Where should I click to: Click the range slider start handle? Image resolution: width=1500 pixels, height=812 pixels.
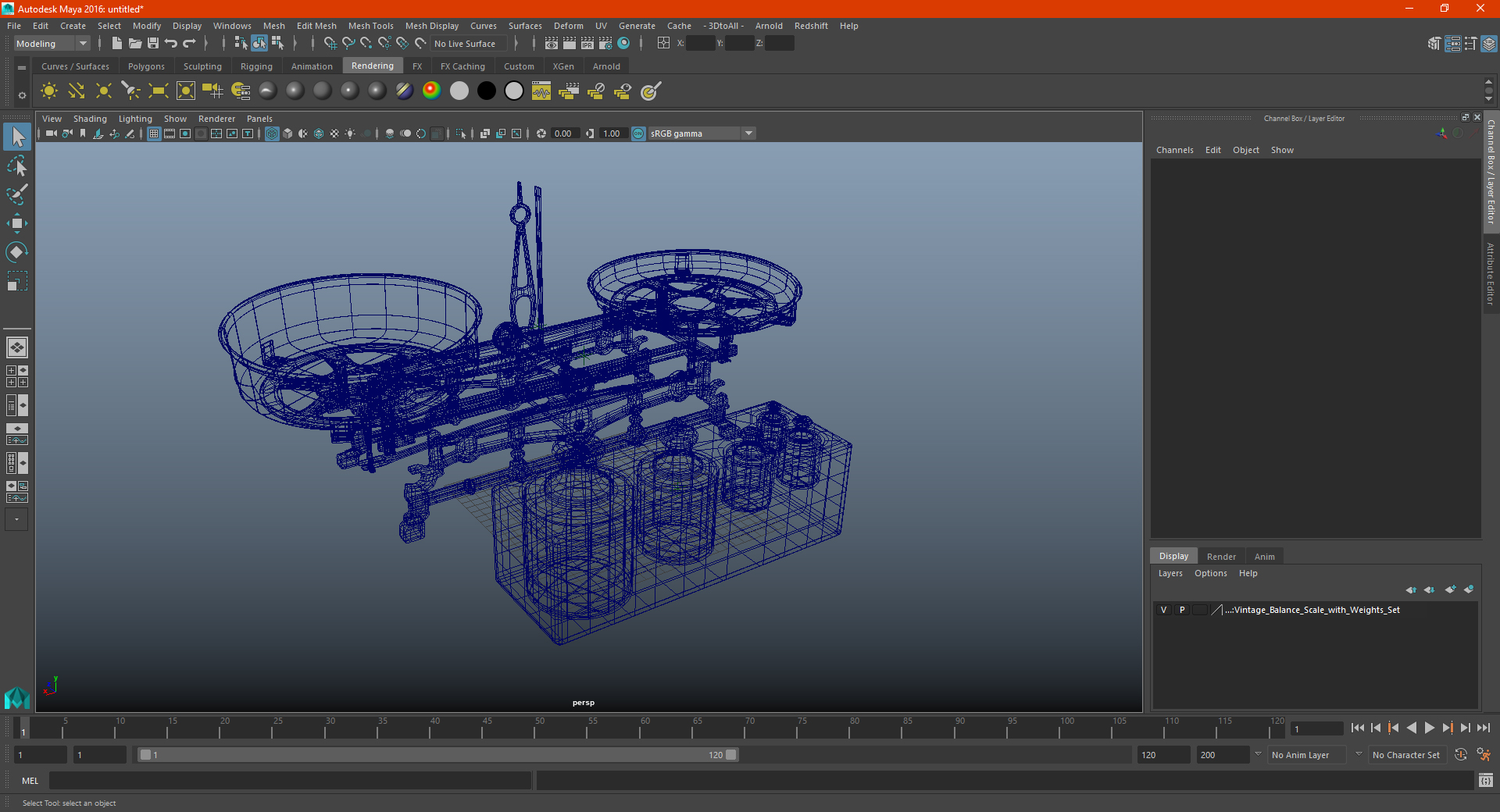145,755
